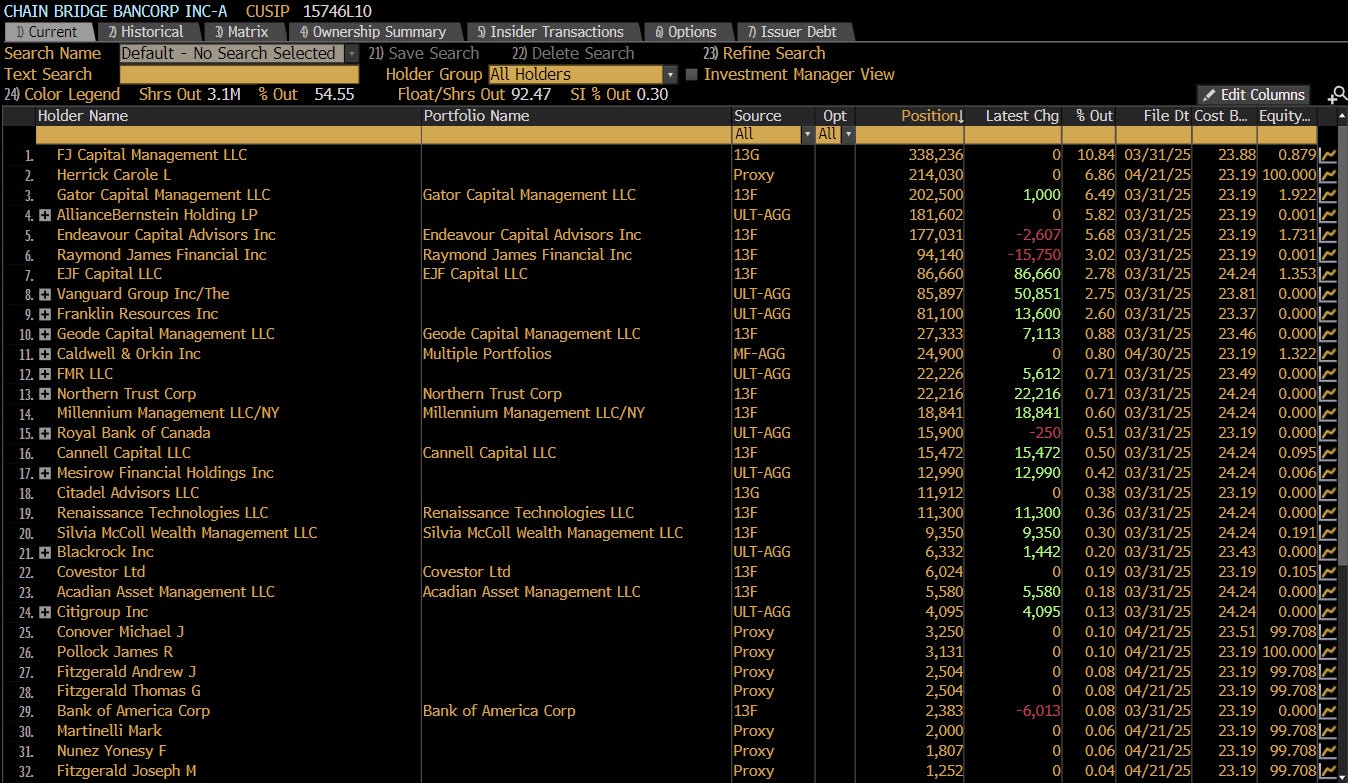Expand Caldwell & Orkin Inc row
Screen dimensions: 1348x783
coord(45,354)
